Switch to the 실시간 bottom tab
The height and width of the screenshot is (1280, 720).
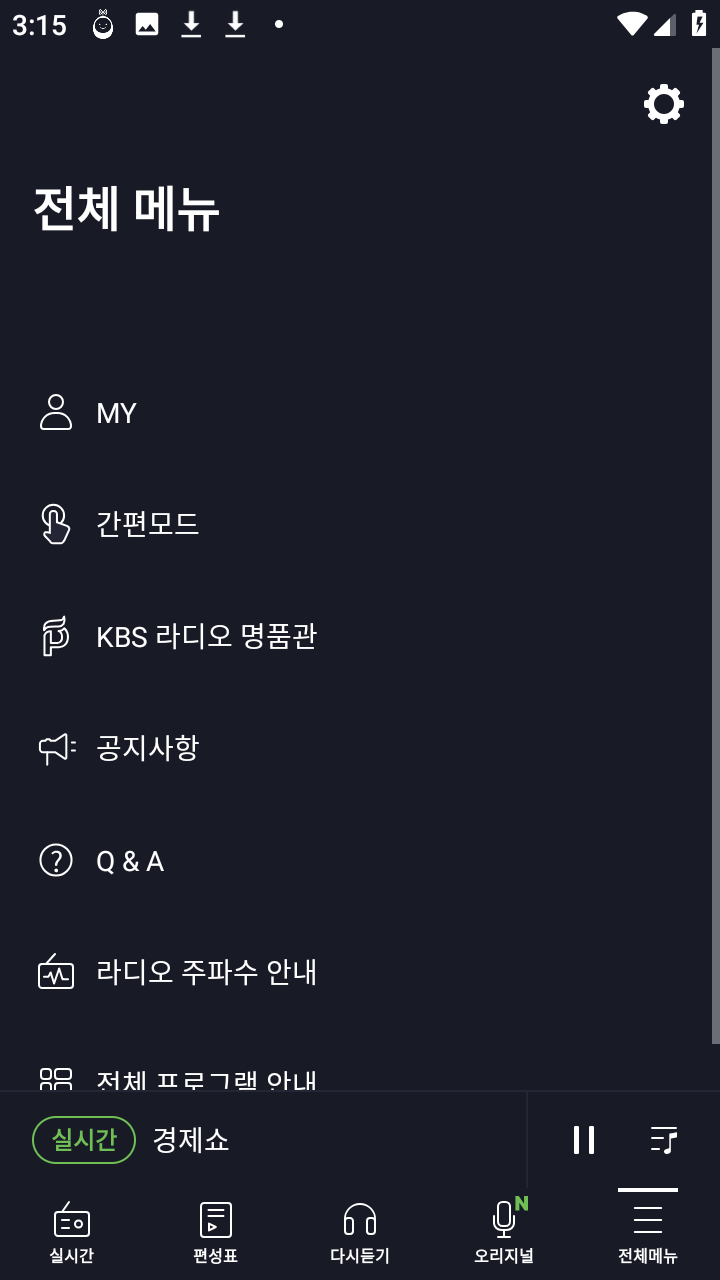pyautogui.click(x=72, y=1232)
